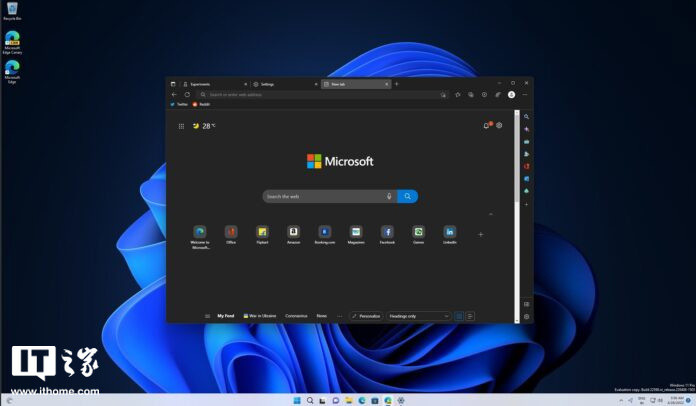Image resolution: width=696 pixels, height=406 pixels.
Task: Open the weather widget showing 28°
Action: tap(204, 126)
